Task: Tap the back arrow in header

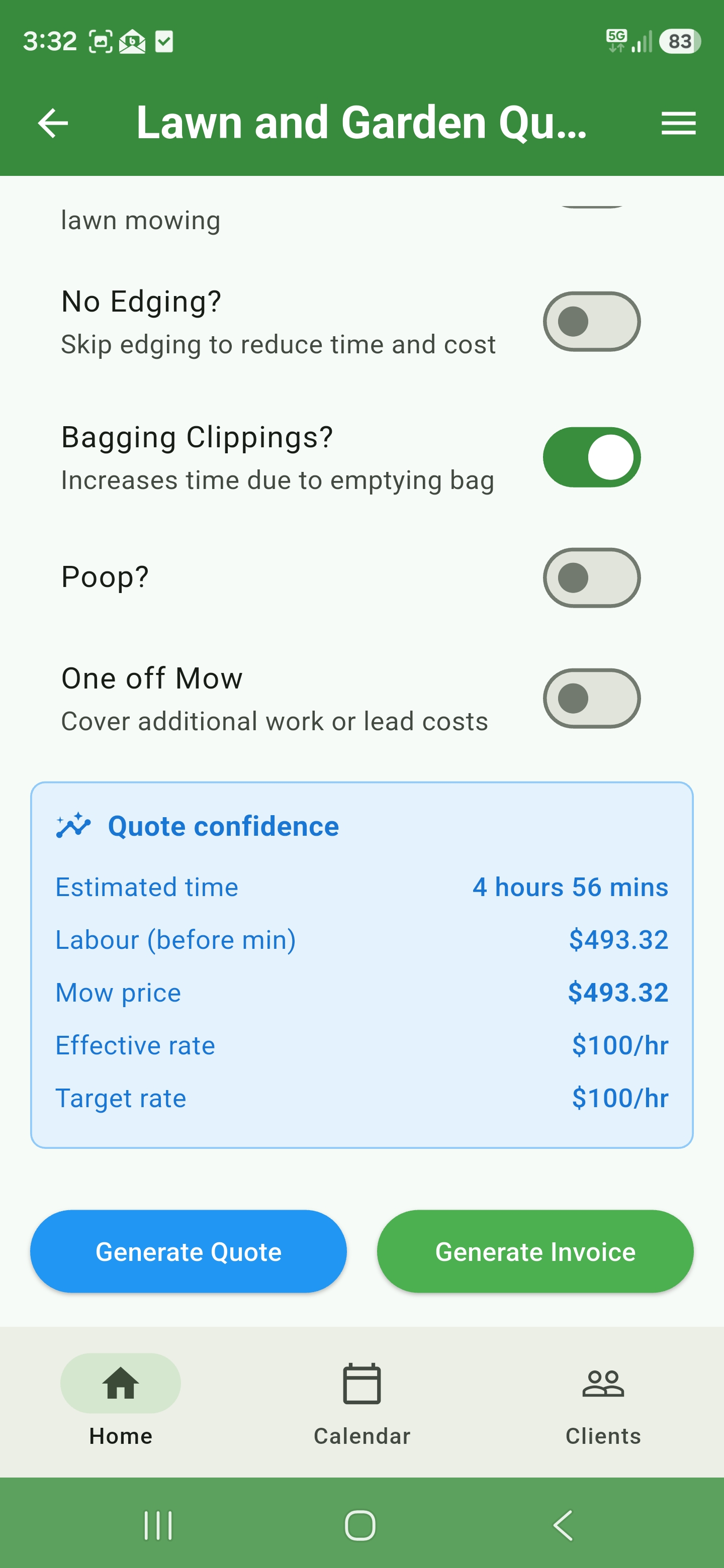Action: pyautogui.click(x=53, y=123)
